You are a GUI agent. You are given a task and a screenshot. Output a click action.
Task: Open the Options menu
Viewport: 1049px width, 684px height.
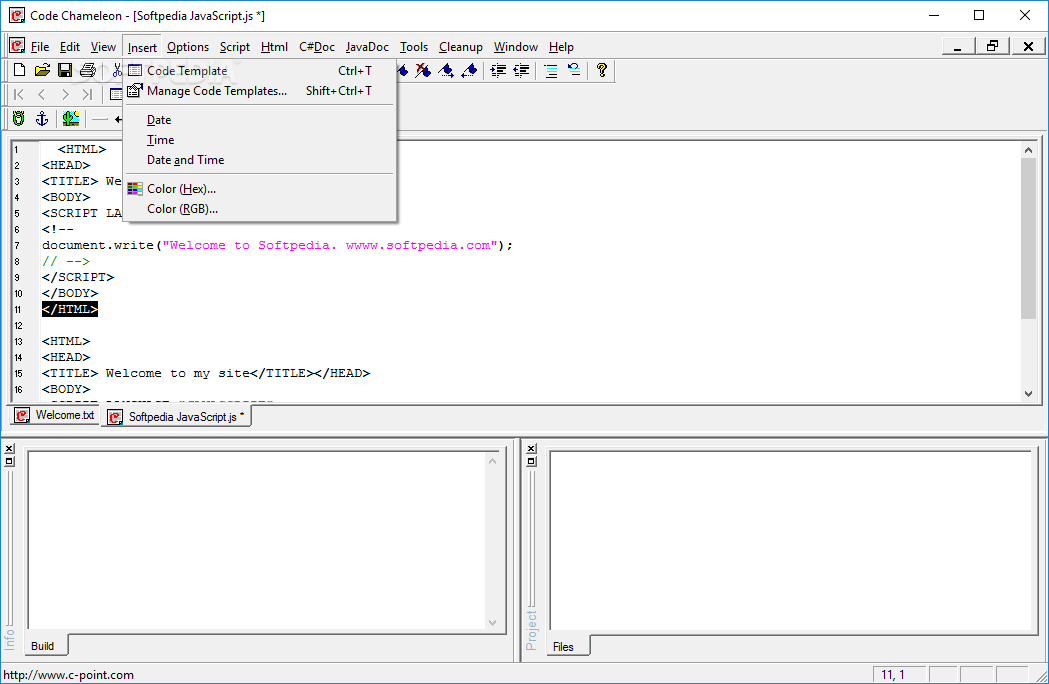[188, 47]
